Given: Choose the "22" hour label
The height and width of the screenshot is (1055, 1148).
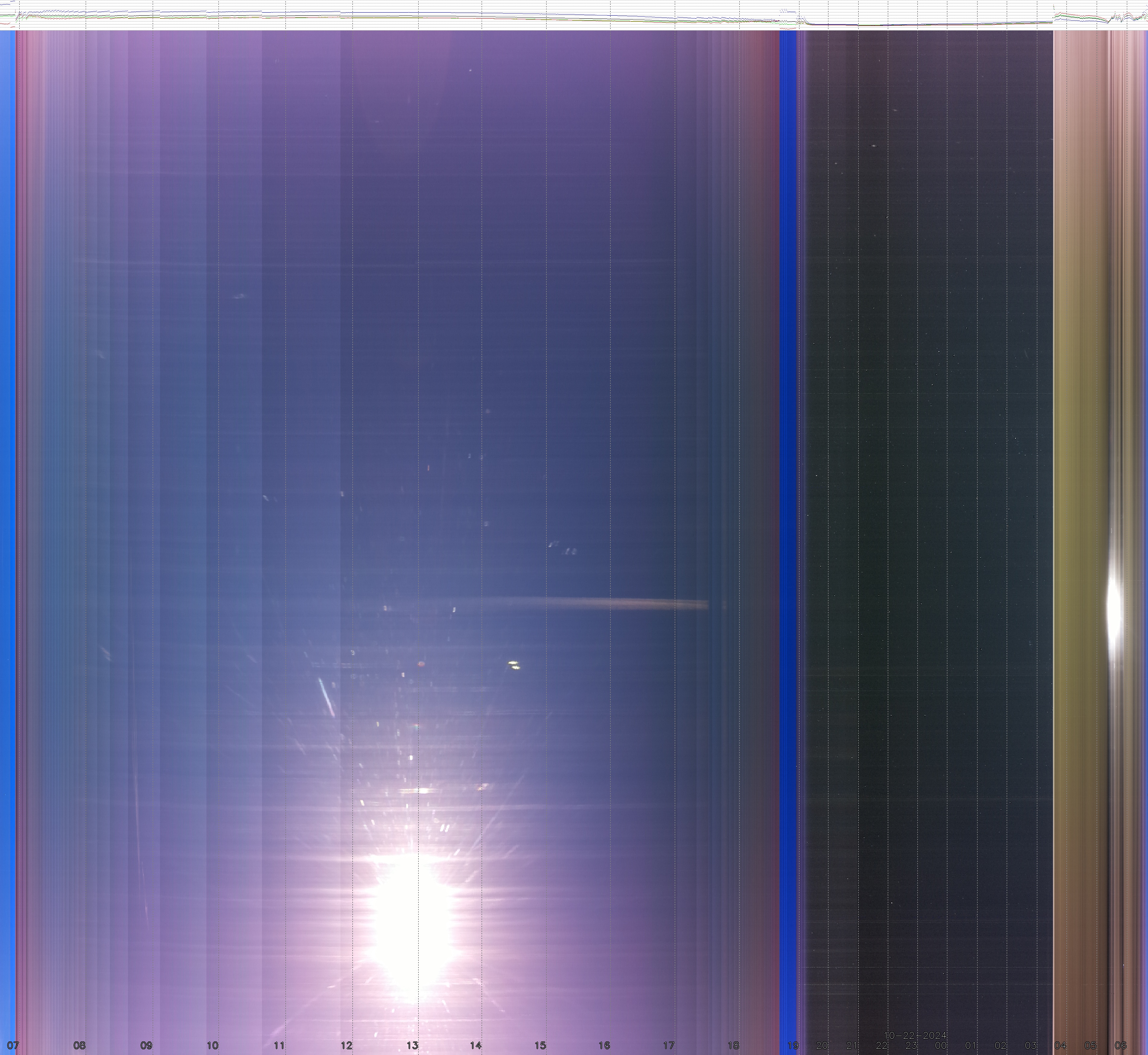Looking at the screenshot, I should coord(882,1046).
